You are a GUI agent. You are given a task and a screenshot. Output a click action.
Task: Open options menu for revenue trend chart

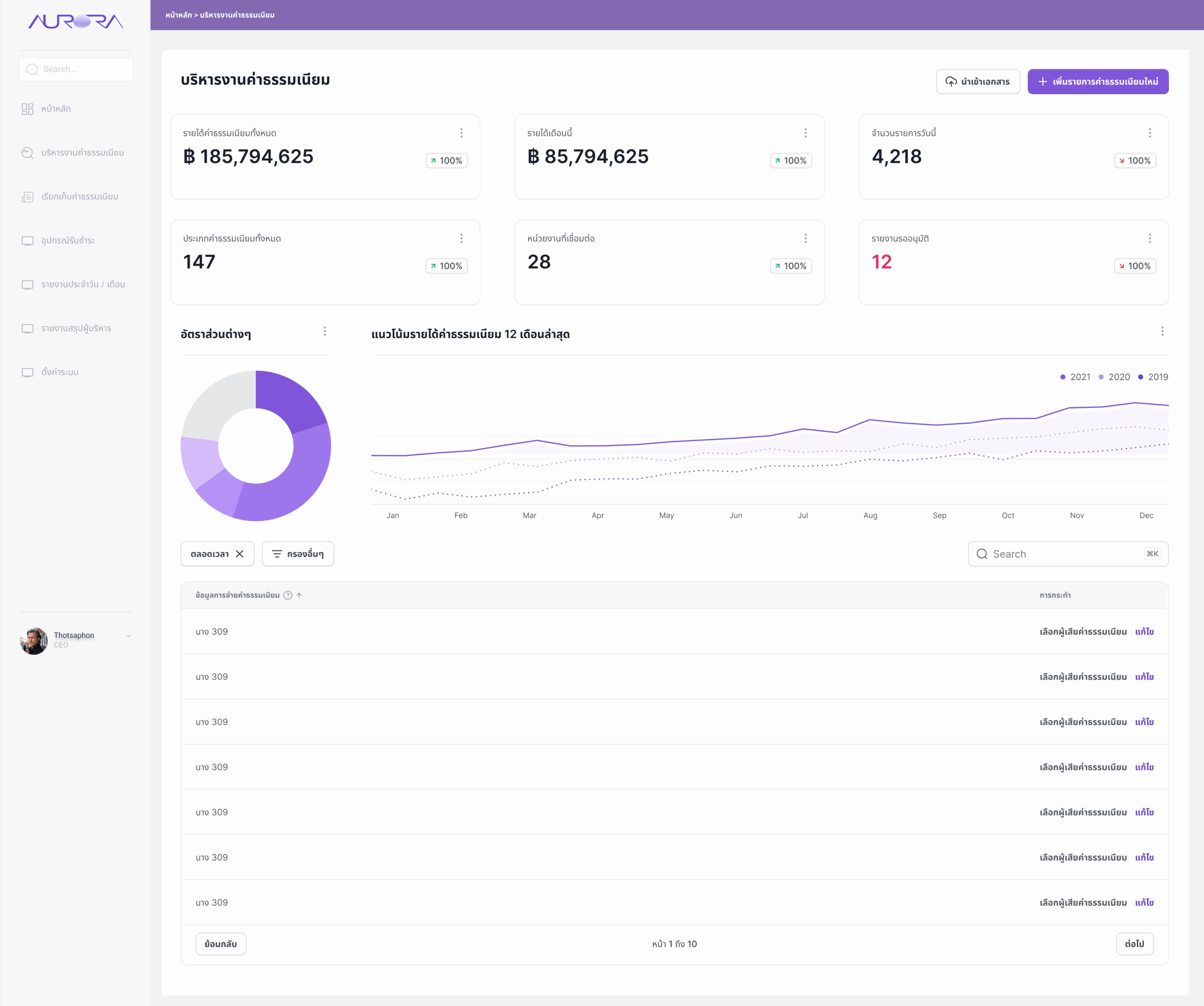point(1162,331)
